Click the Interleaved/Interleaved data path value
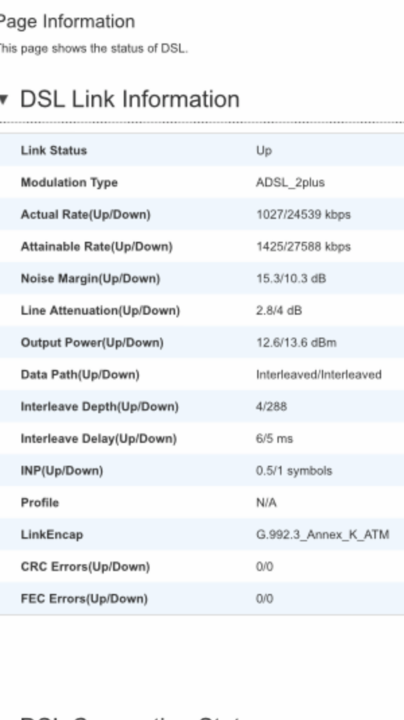 pyautogui.click(x=319, y=375)
